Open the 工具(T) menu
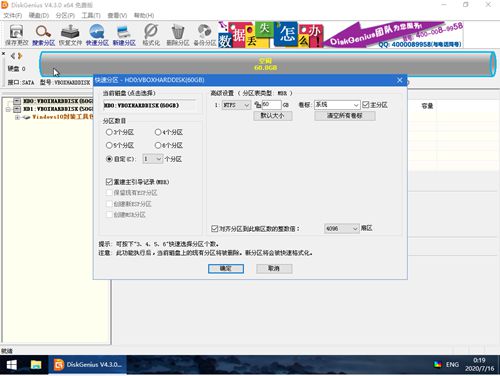The height and width of the screenshot is (376, 500). click(91, 15)
